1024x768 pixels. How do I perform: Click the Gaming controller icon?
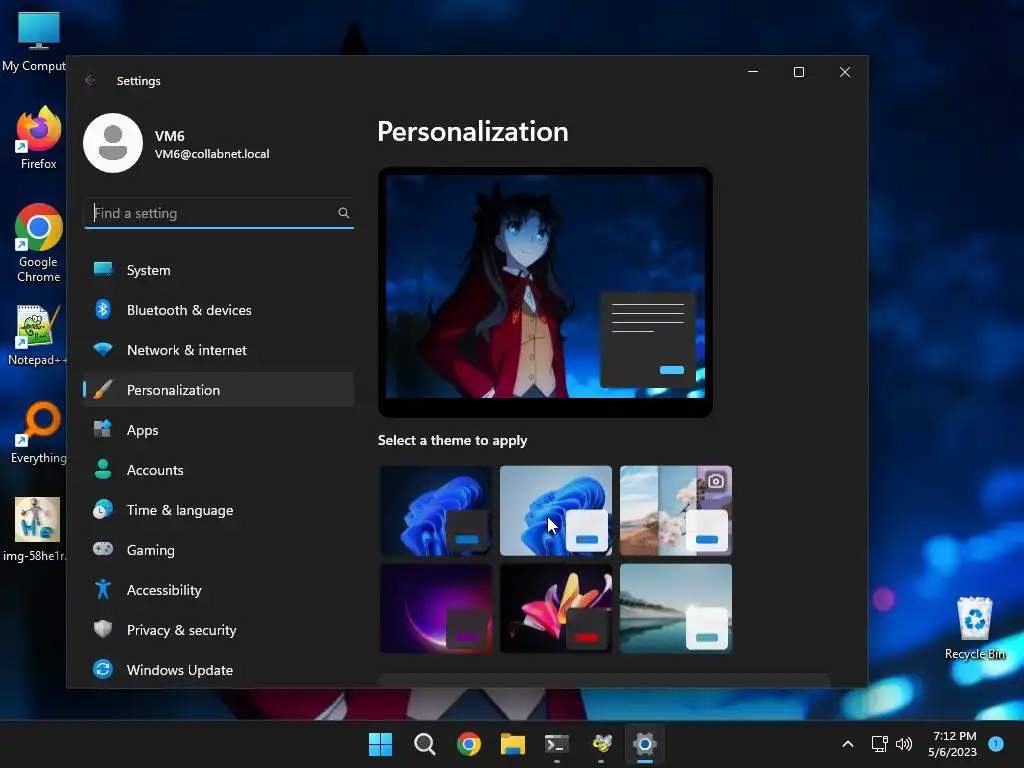pos(103,549)
